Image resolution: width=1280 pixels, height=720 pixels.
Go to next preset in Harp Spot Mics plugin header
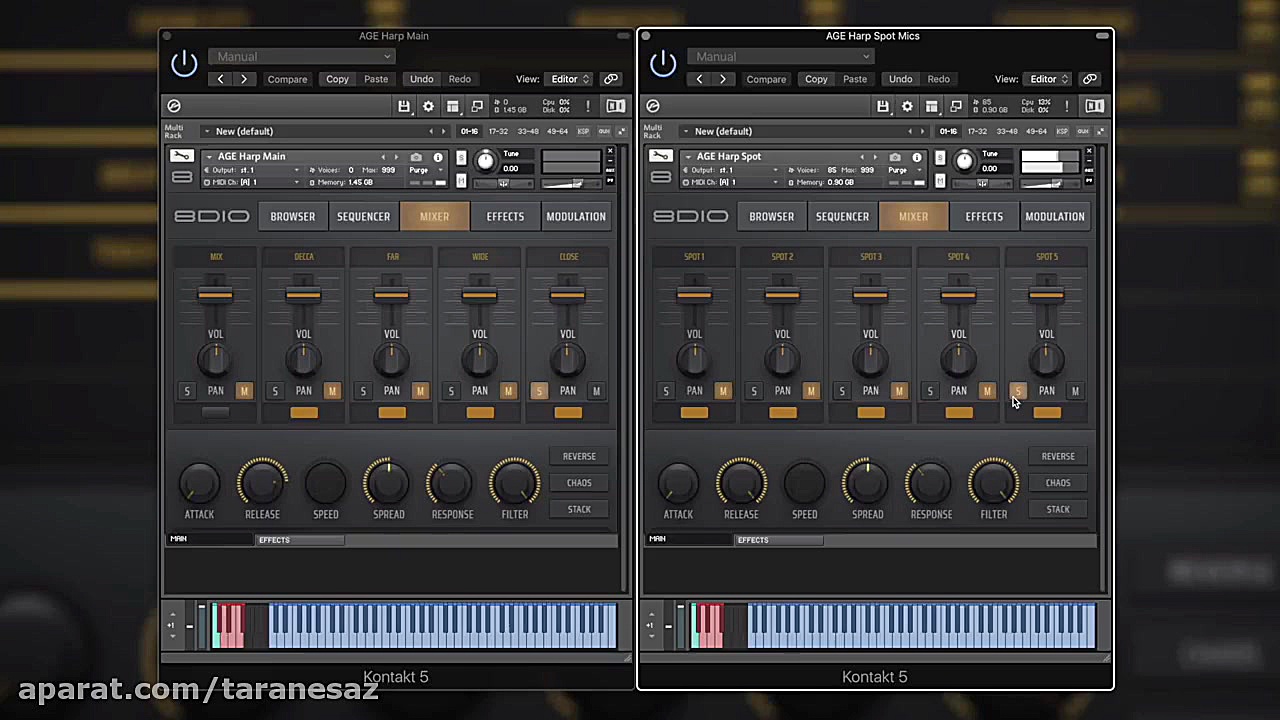pyautogui.click(x=722, y=79)
